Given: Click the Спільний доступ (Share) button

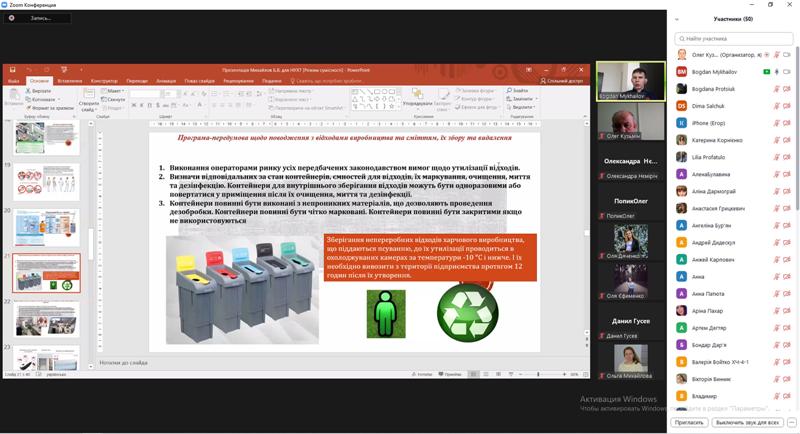Looking at the screenshot, I should pyautogui.click(x=562, y=81).
